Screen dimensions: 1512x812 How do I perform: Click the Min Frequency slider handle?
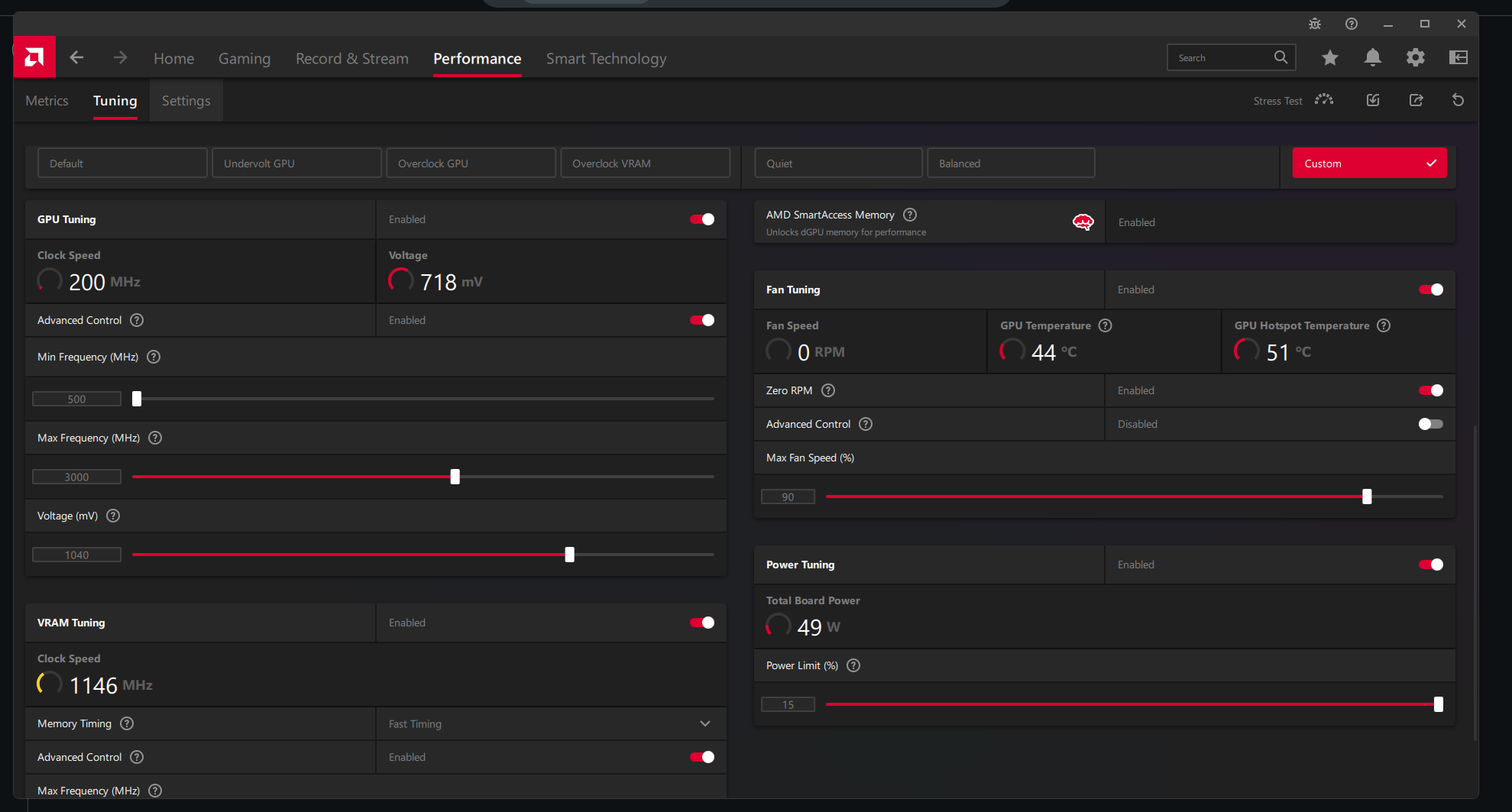click(137, 399)
